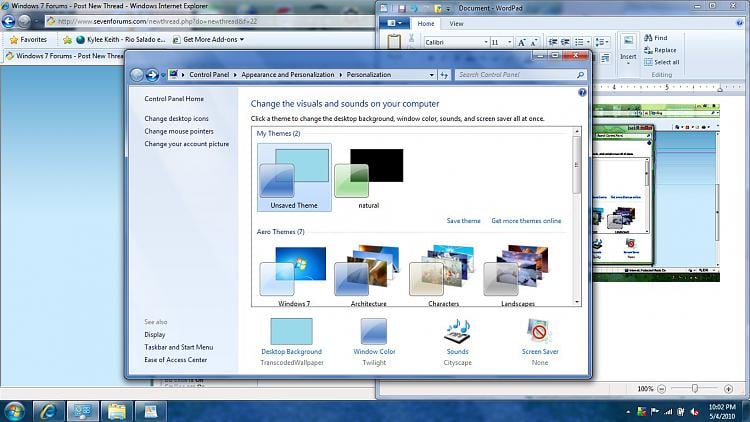
Task: Open Sounds settings icon
Action: pos(457,331)
